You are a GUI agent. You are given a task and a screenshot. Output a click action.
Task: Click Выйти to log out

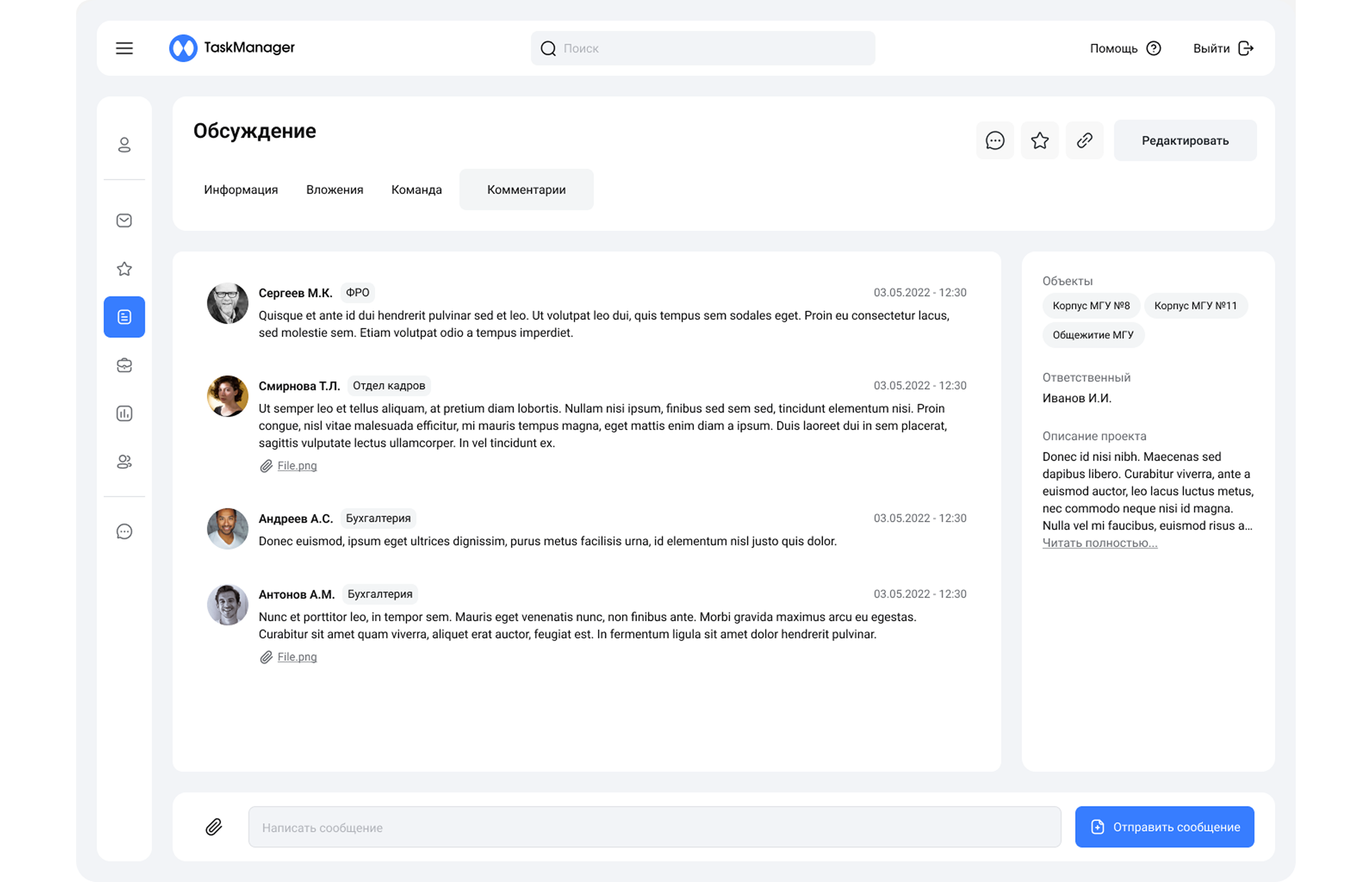(1223, 48)
